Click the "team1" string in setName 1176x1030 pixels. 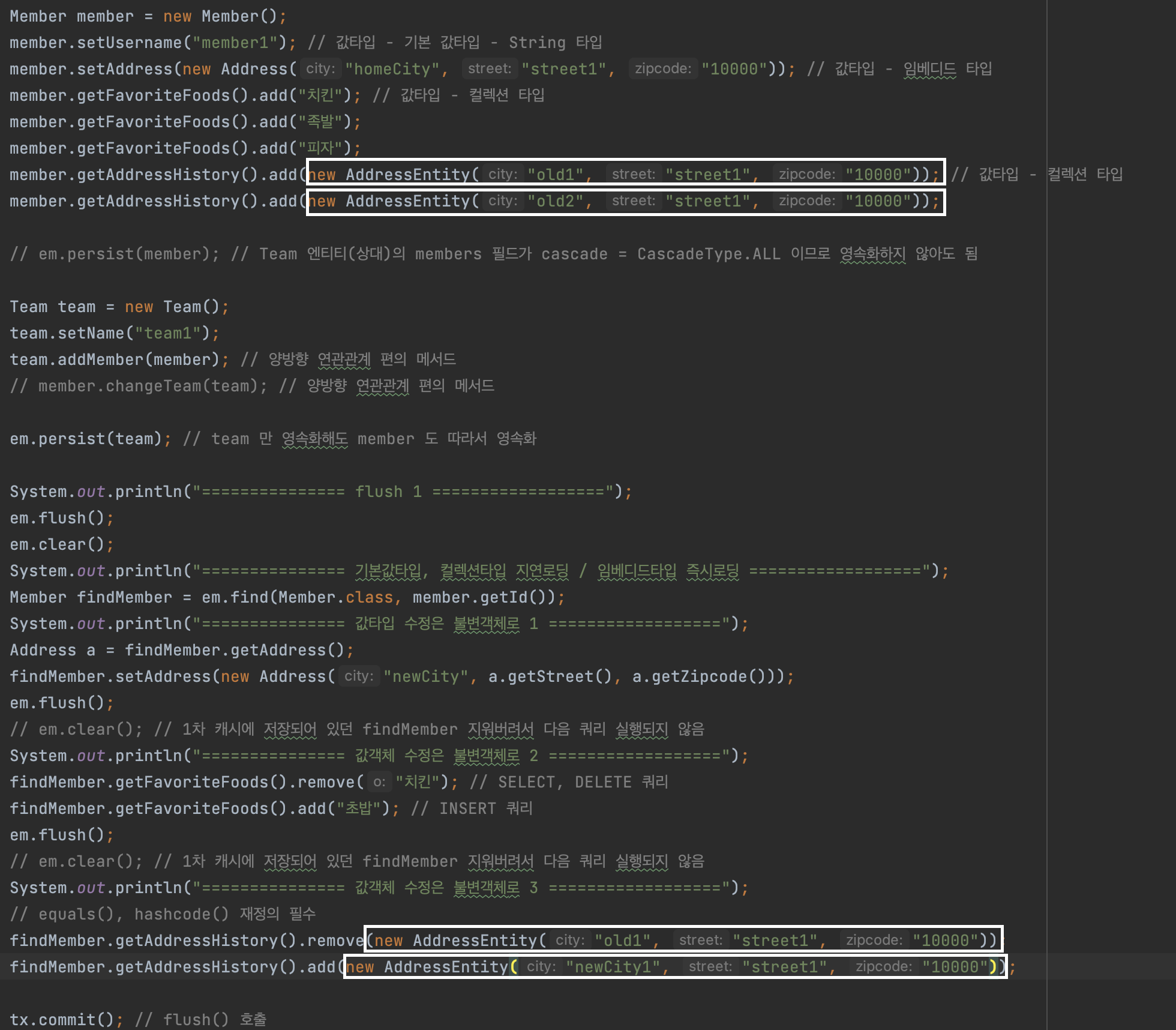pyautogui.click(x=167, y=333)
